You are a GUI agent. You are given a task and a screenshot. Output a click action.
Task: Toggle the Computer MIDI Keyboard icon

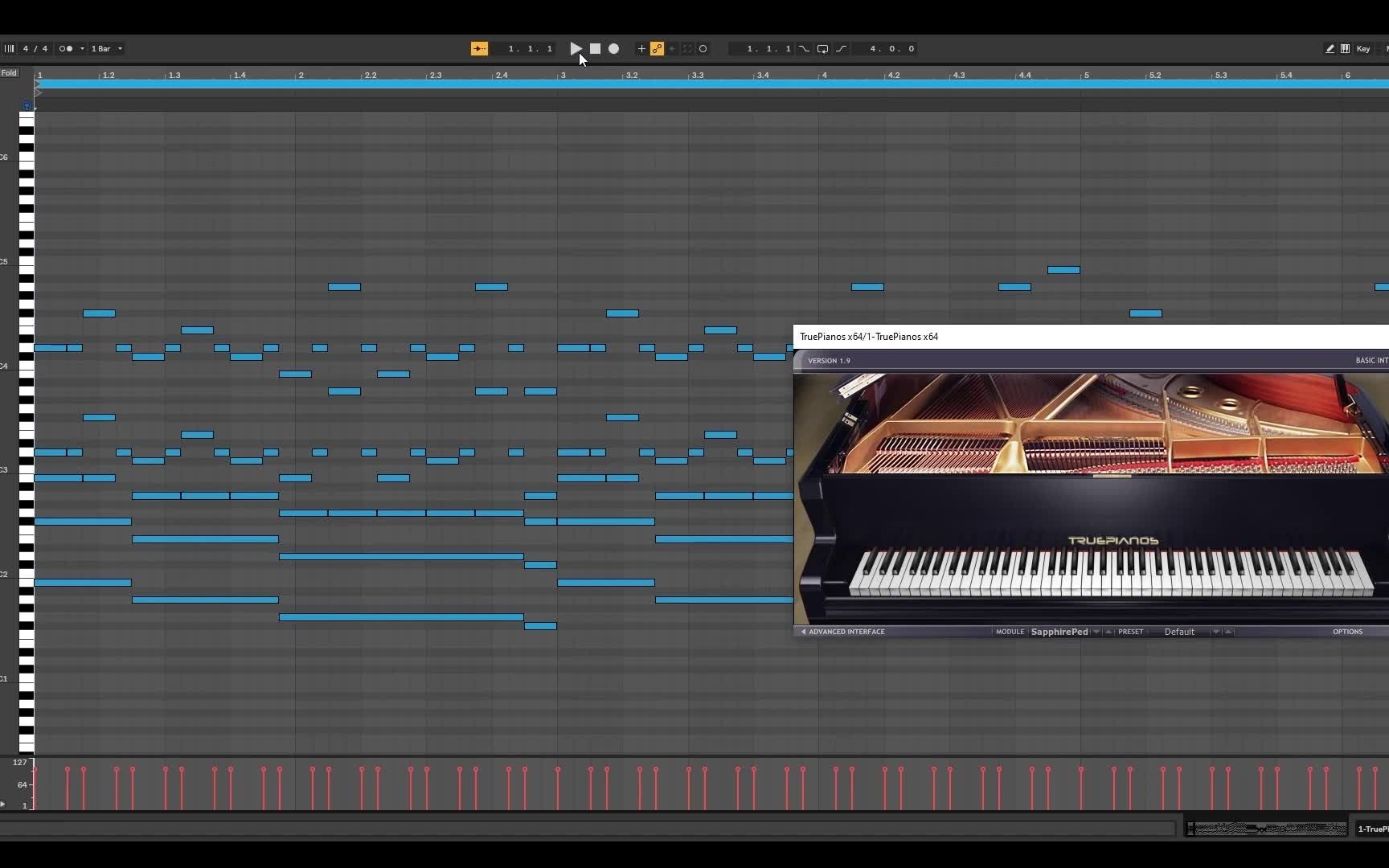point(1345,48)
